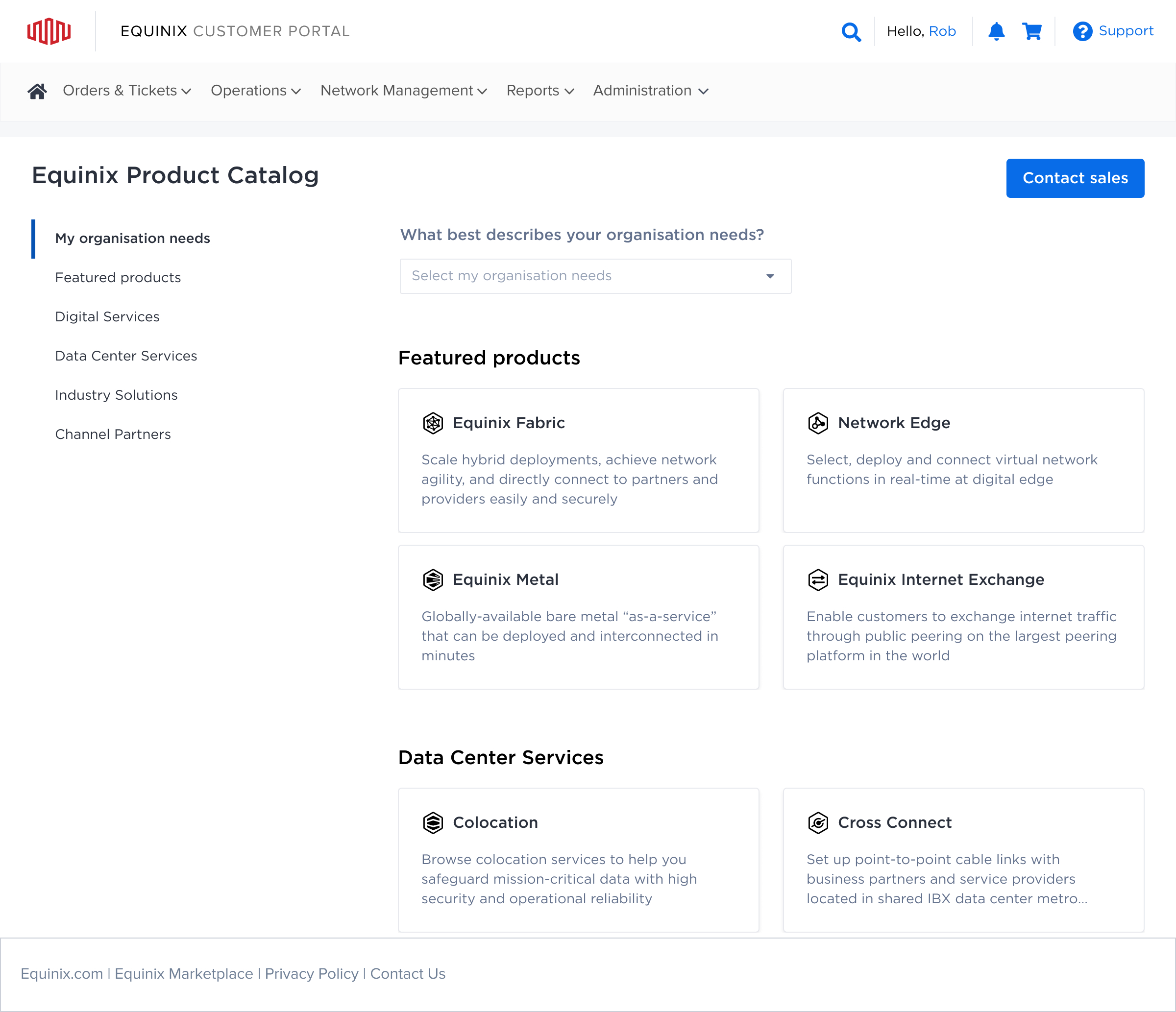This screenshot has width=1176, height=1012.
Task: Open notifications bell icon
Action: (996, 32)
